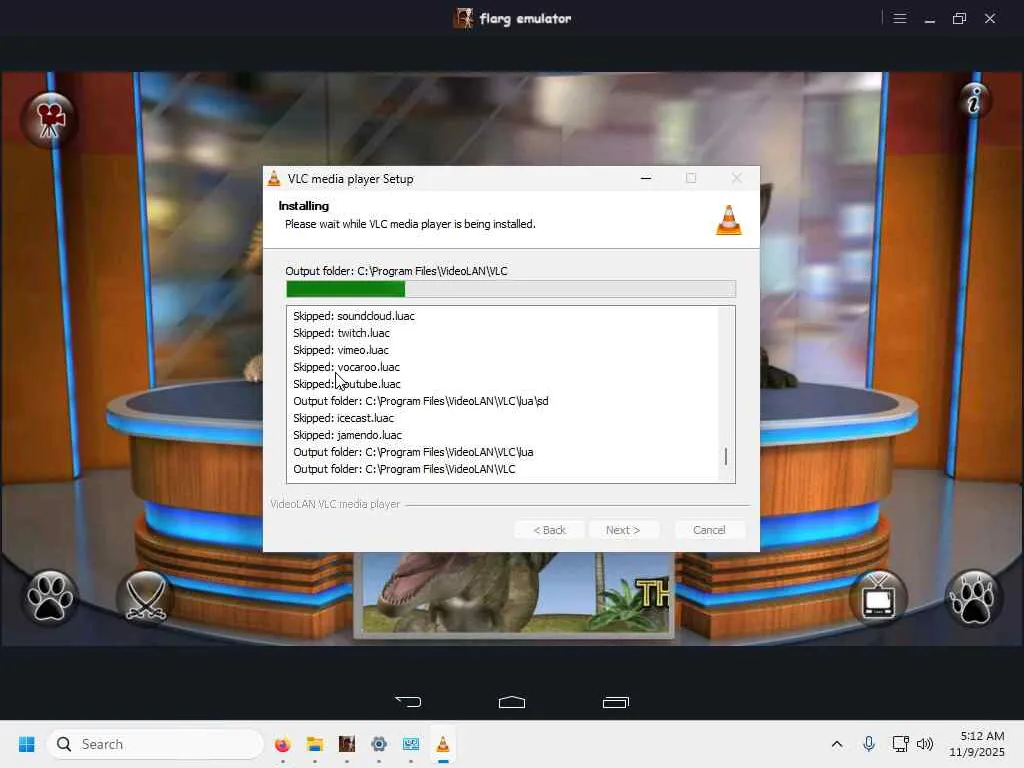Click the install log scrollbar thumb
This screenshot has height=768, width=1024.
click(726, 456)
